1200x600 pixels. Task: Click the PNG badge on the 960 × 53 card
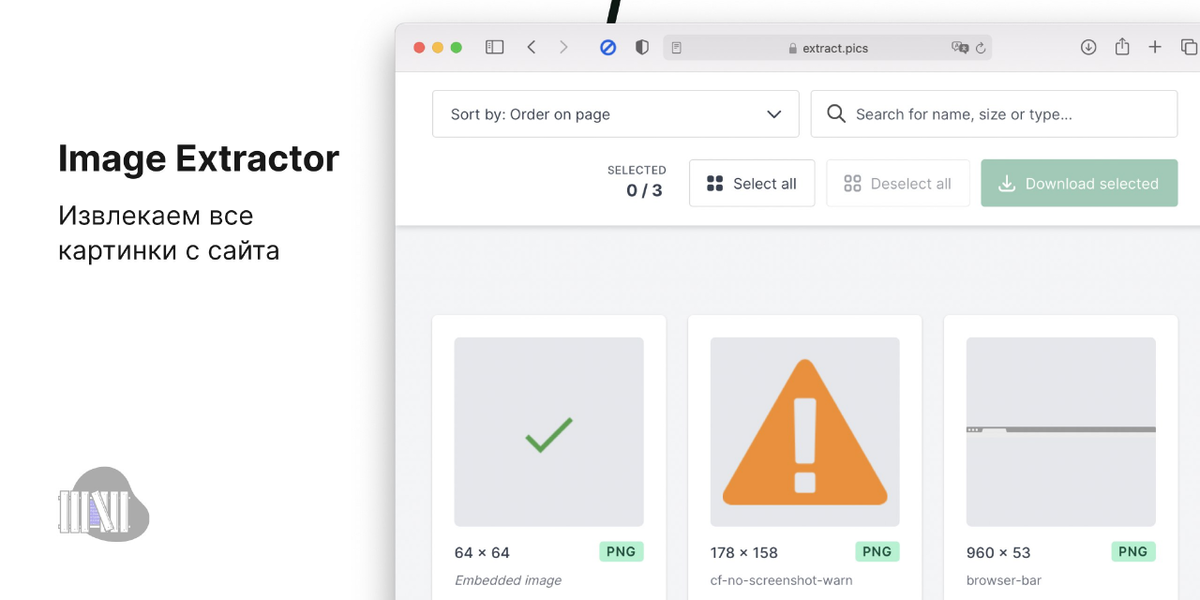tap(1133, 551)
